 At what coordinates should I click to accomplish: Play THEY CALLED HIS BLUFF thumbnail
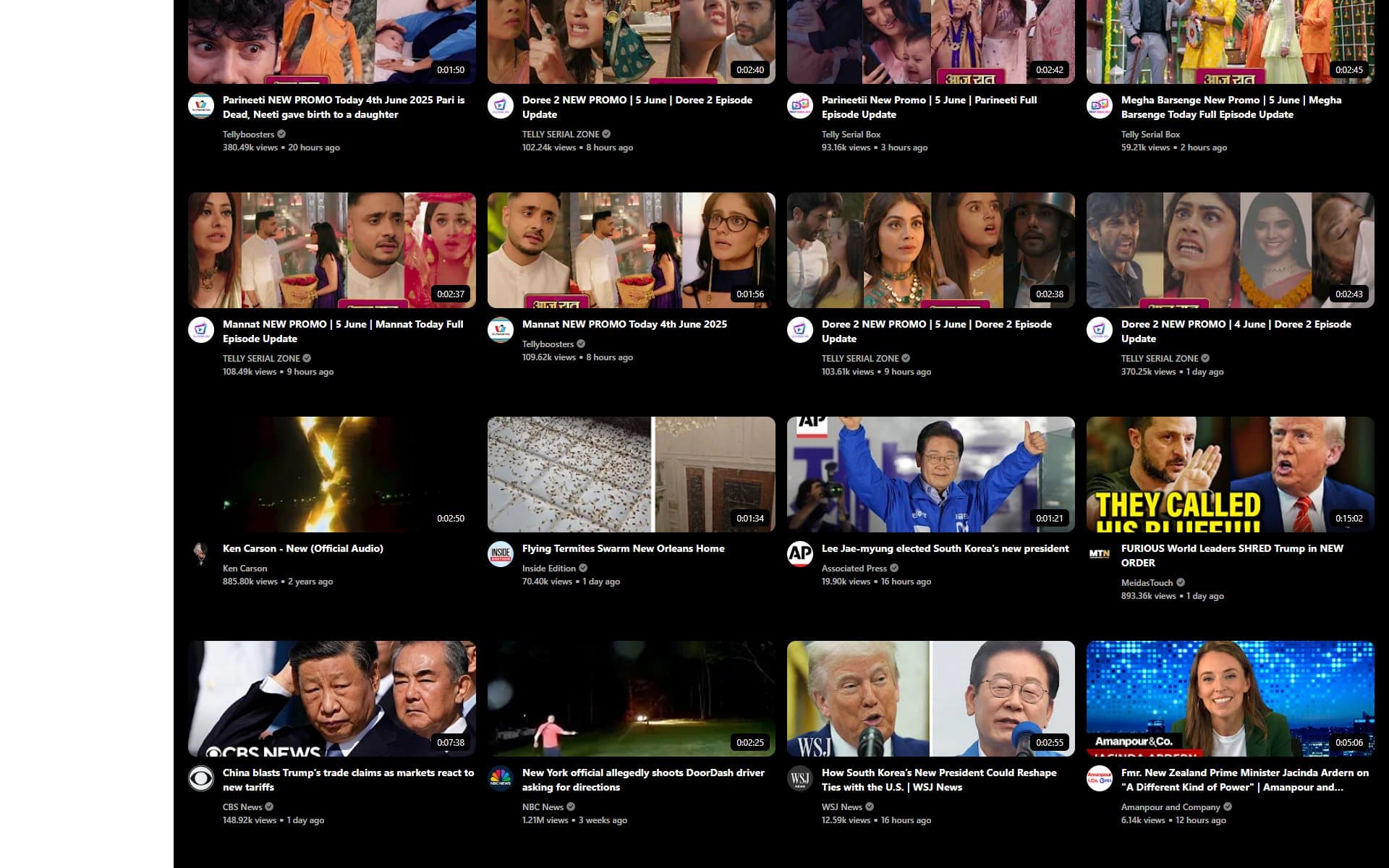click(1231, 475)
